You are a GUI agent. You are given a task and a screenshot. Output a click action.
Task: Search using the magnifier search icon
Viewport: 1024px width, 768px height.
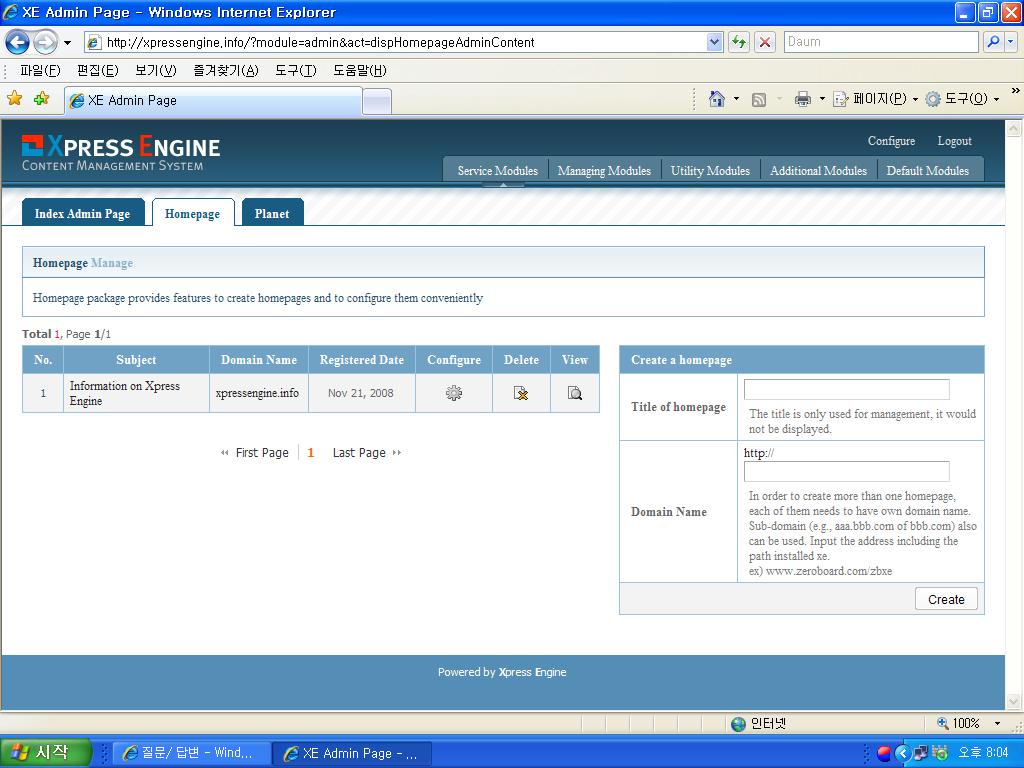[x=993, y=42]
